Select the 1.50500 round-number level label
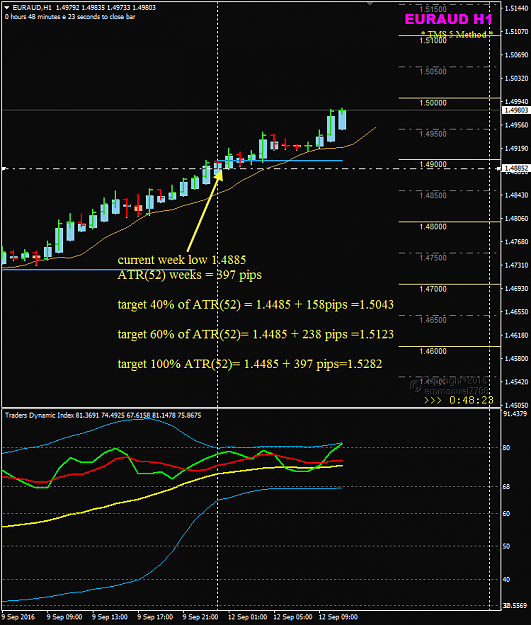Image resolution: width=531 pixels, height=625 pixels. tap(433, 72)
